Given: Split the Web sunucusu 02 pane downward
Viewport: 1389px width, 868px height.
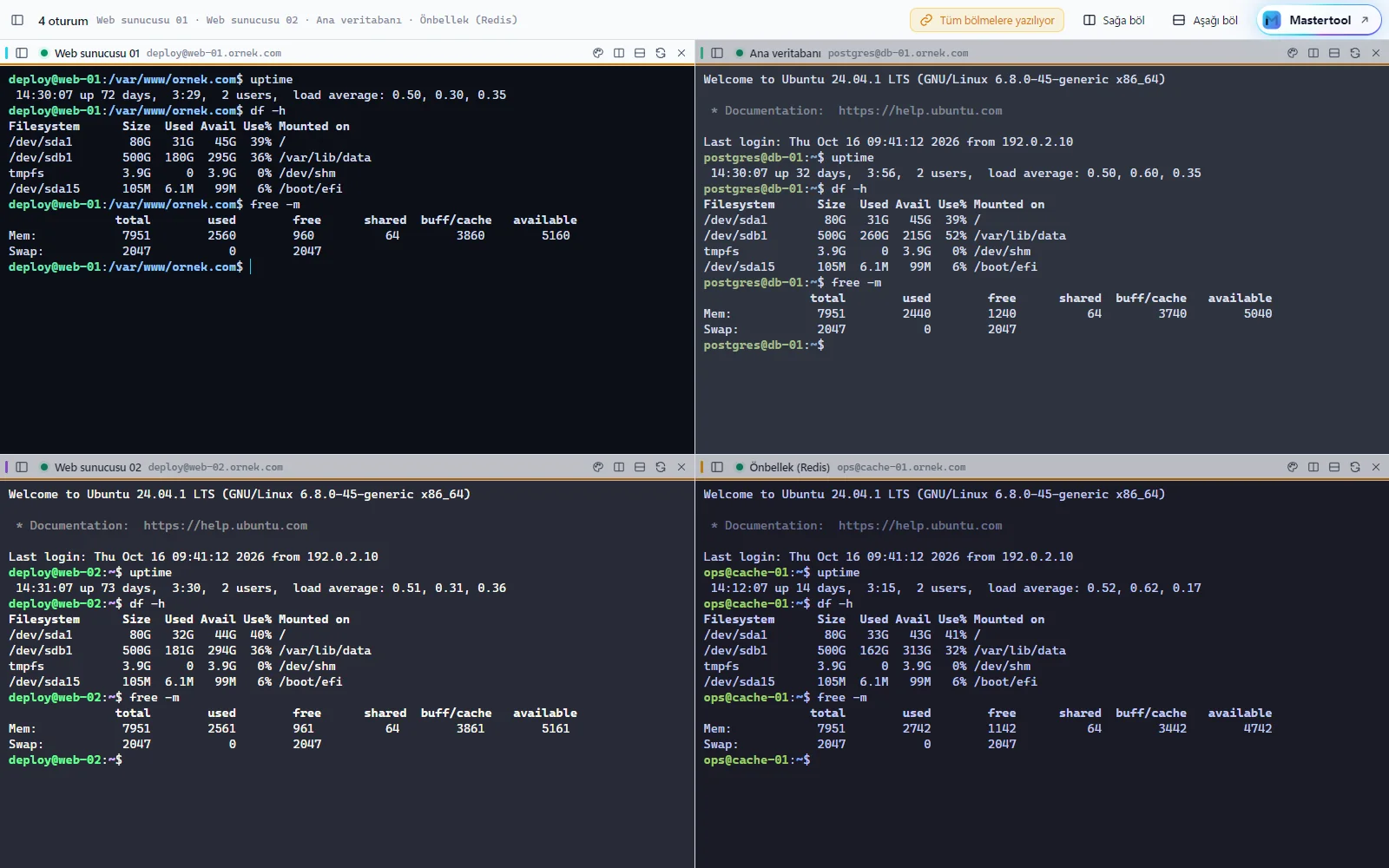Looking at the screenshot, I should (x=640, y=467).
